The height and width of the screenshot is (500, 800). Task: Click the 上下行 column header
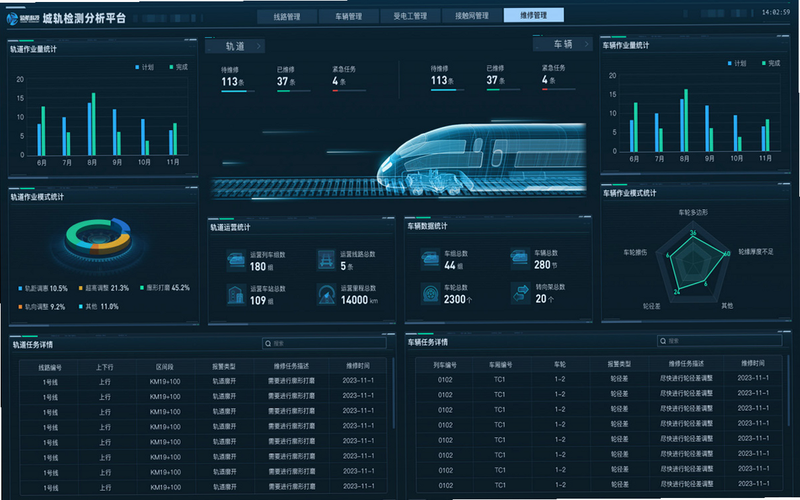tap(105, 367)
